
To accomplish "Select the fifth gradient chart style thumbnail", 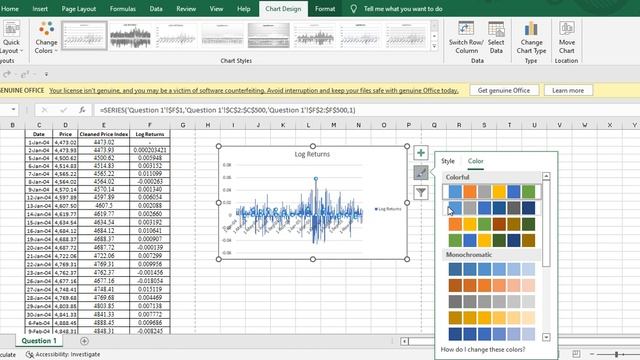I will pyautogui.click(x=268, y=36).
